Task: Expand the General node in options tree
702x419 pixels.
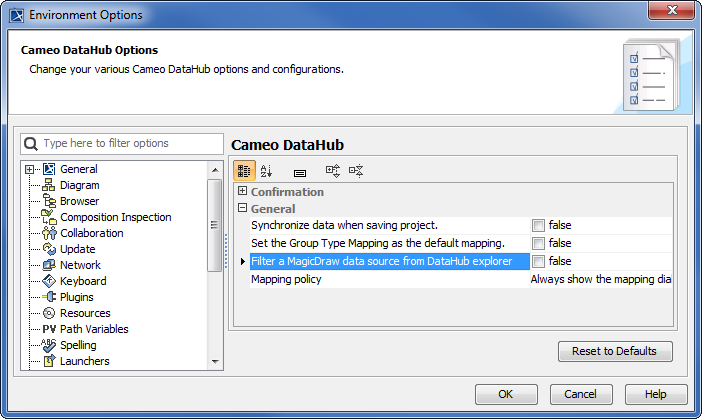Action: coord(30,169)
